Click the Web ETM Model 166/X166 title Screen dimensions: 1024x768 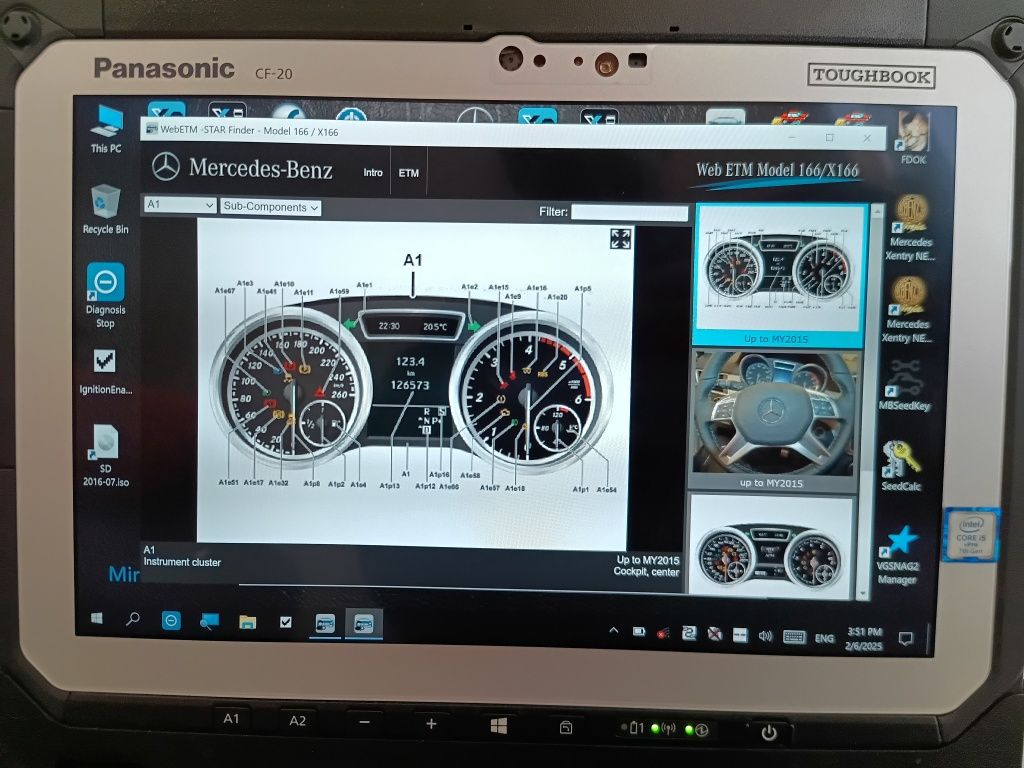pos(777,170)
